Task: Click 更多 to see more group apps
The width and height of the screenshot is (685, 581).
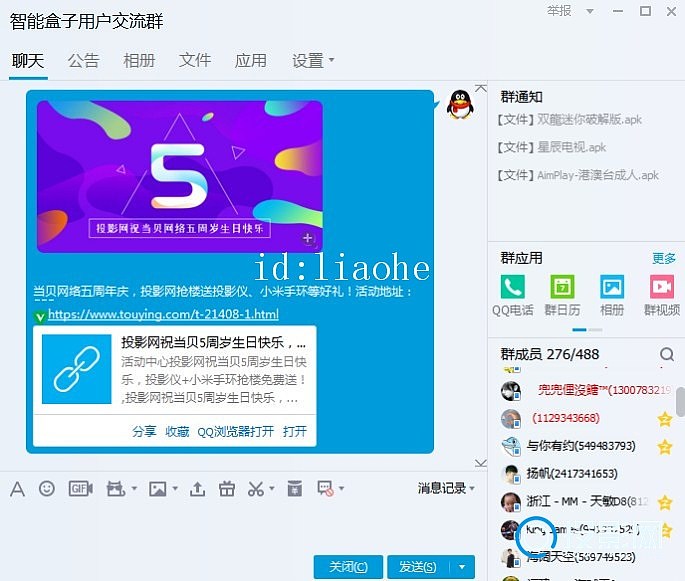Action: tap(664, 258)
